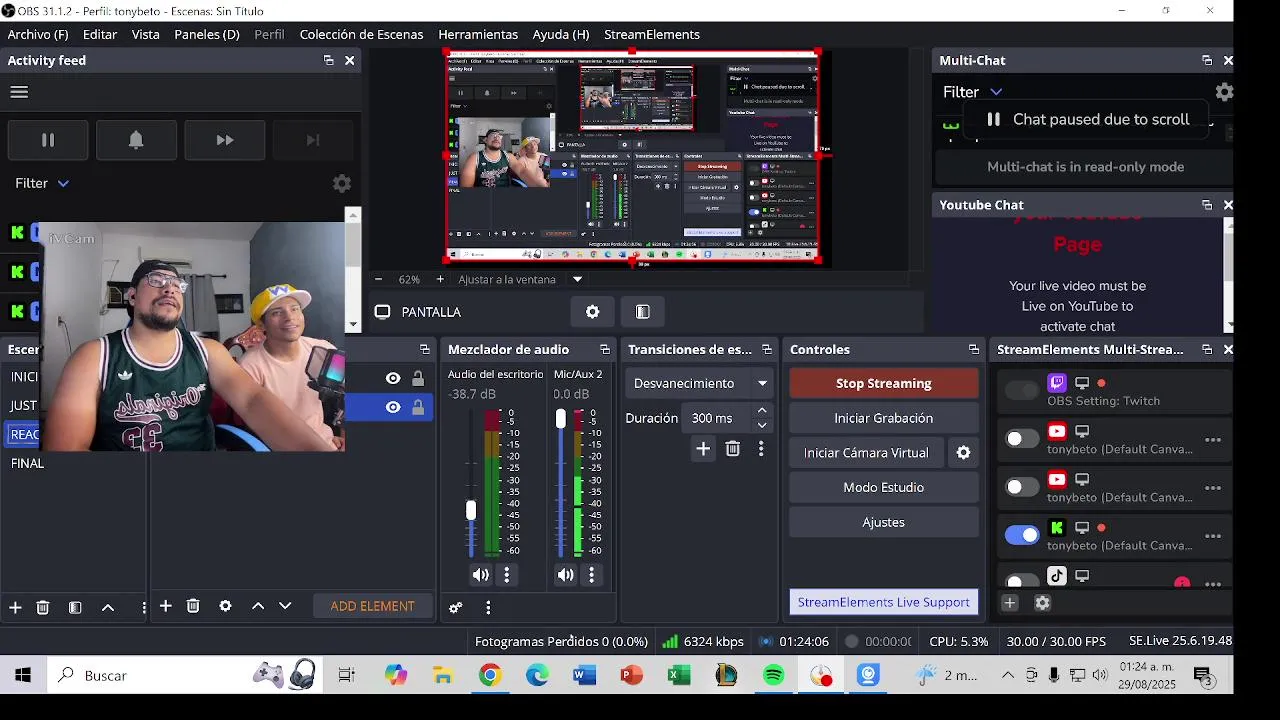Click Iniciar Grabación button
Screen dimensions: 1280x720
coord(884,419)
